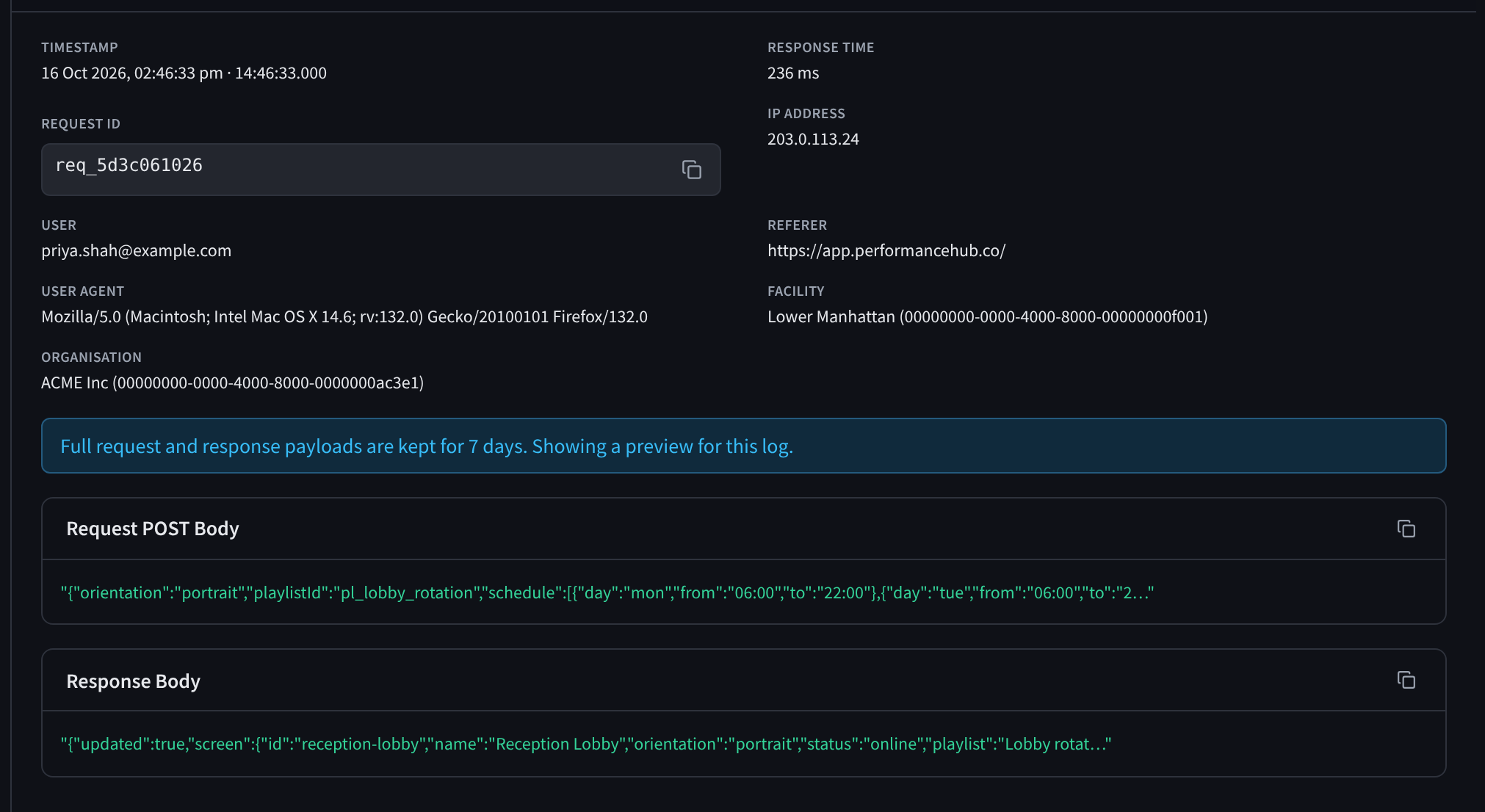Select the Lower Manhattan facility value

988,316
